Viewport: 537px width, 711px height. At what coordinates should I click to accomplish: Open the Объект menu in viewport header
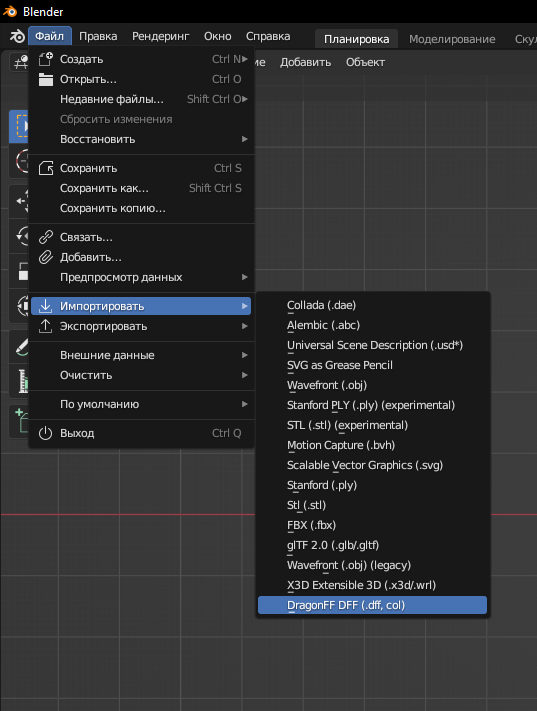point(365,62)
